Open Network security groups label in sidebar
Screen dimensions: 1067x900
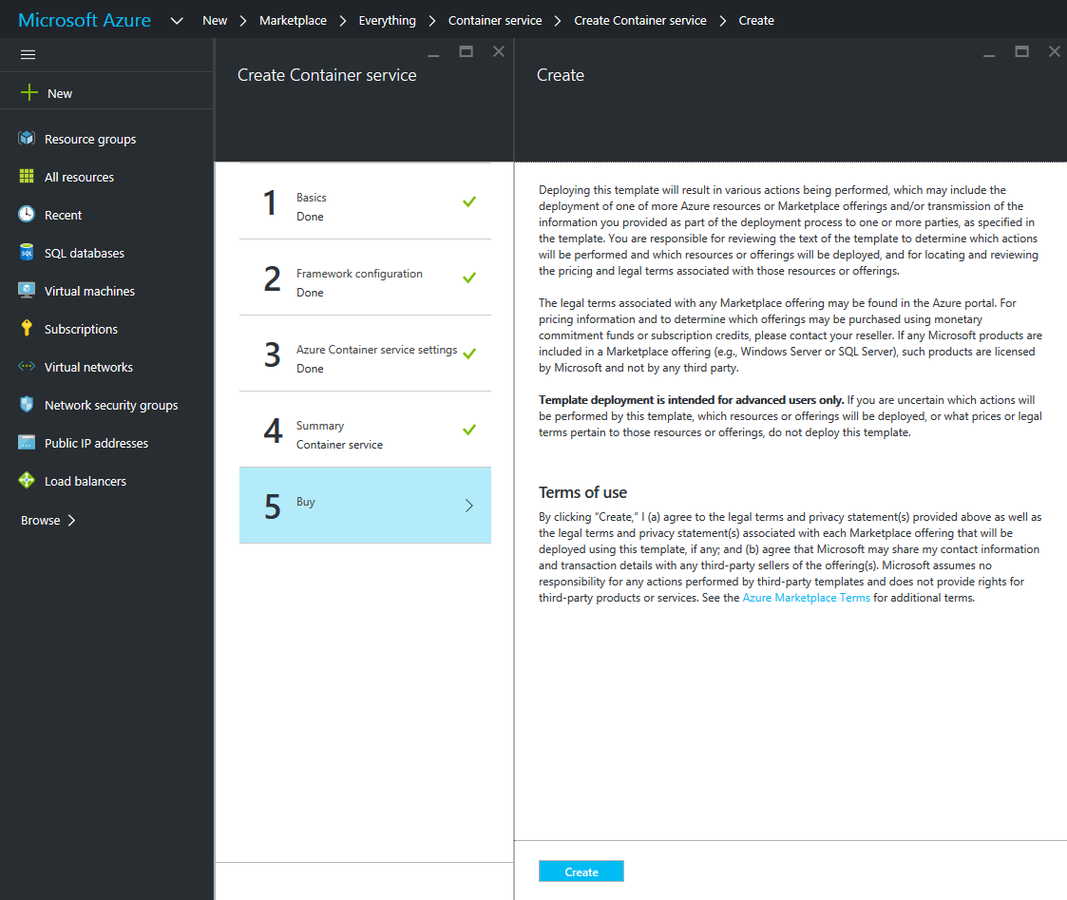111,405
